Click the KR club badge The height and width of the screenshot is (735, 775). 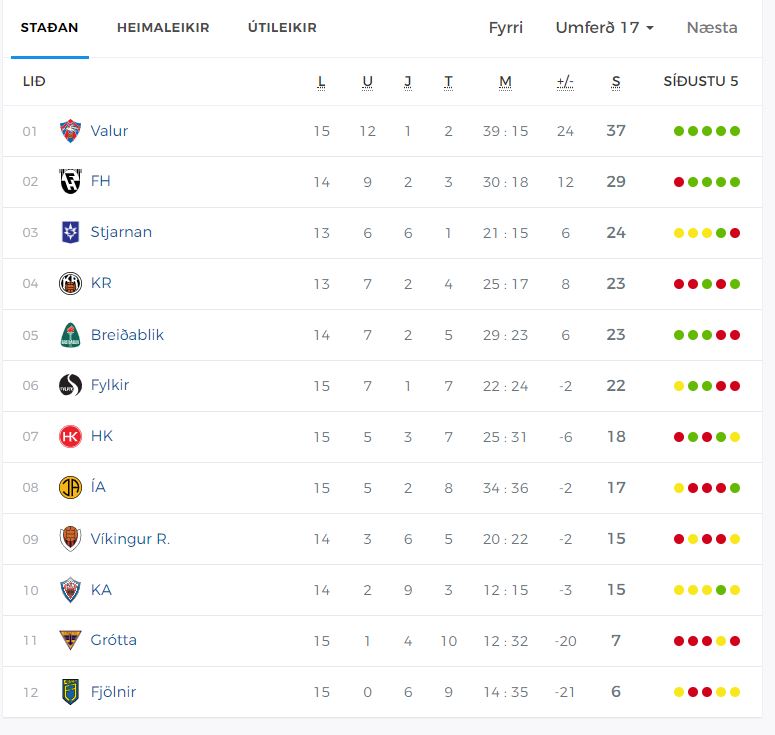tap(70, 284)
